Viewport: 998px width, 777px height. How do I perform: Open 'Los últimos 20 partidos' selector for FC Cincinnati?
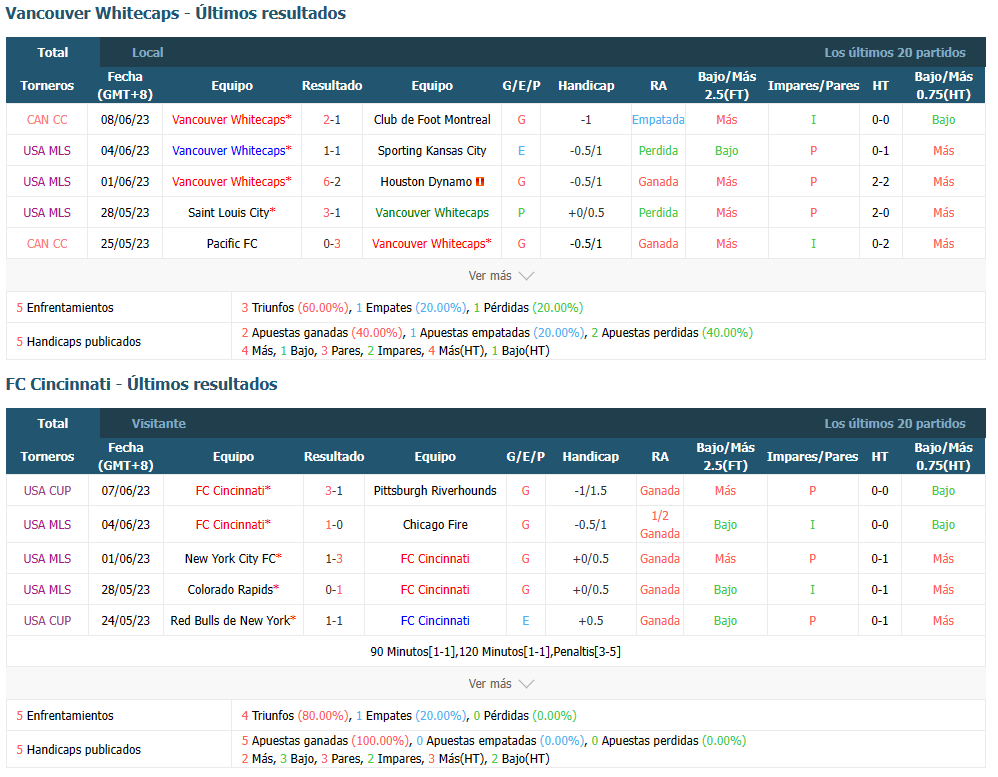pos(895,423)
